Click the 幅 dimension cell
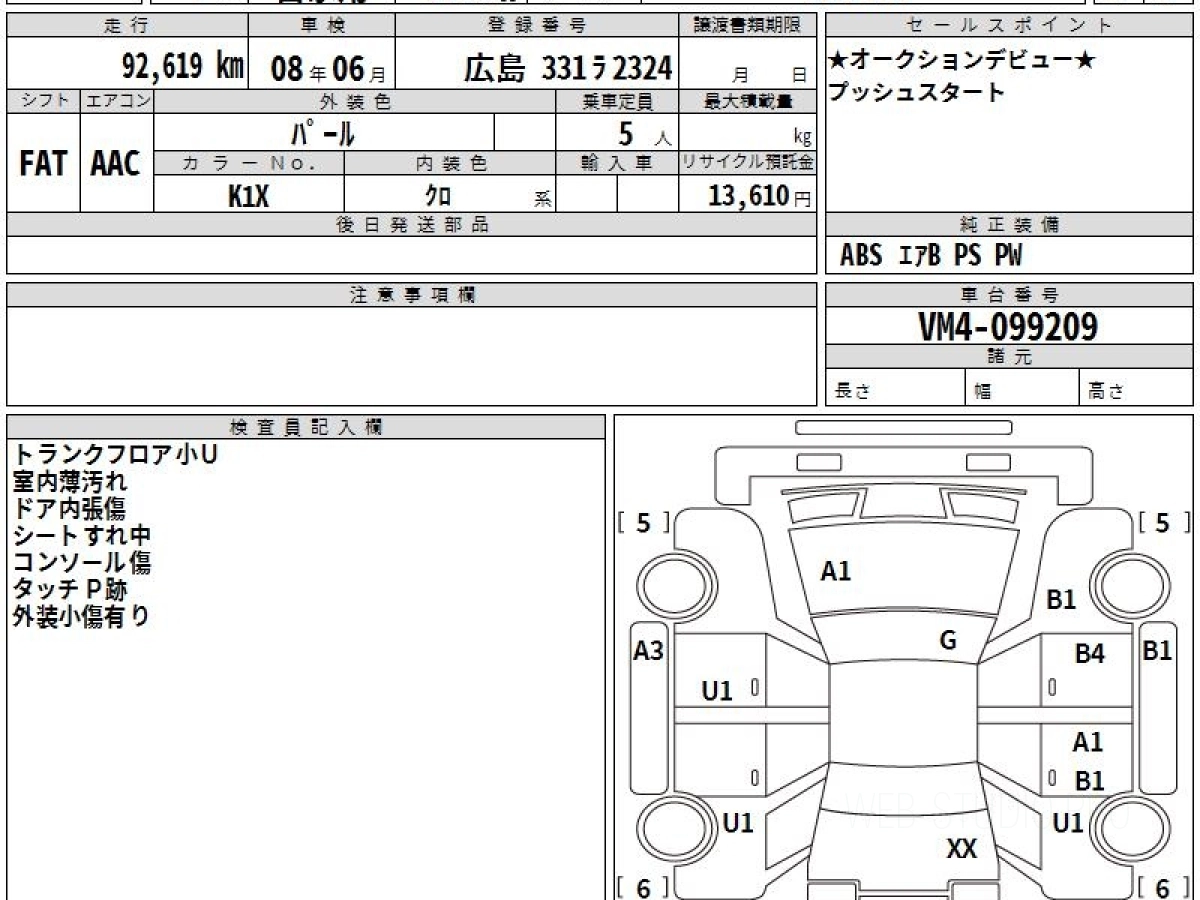1200x900 pixels. (x=1022, y=389)
